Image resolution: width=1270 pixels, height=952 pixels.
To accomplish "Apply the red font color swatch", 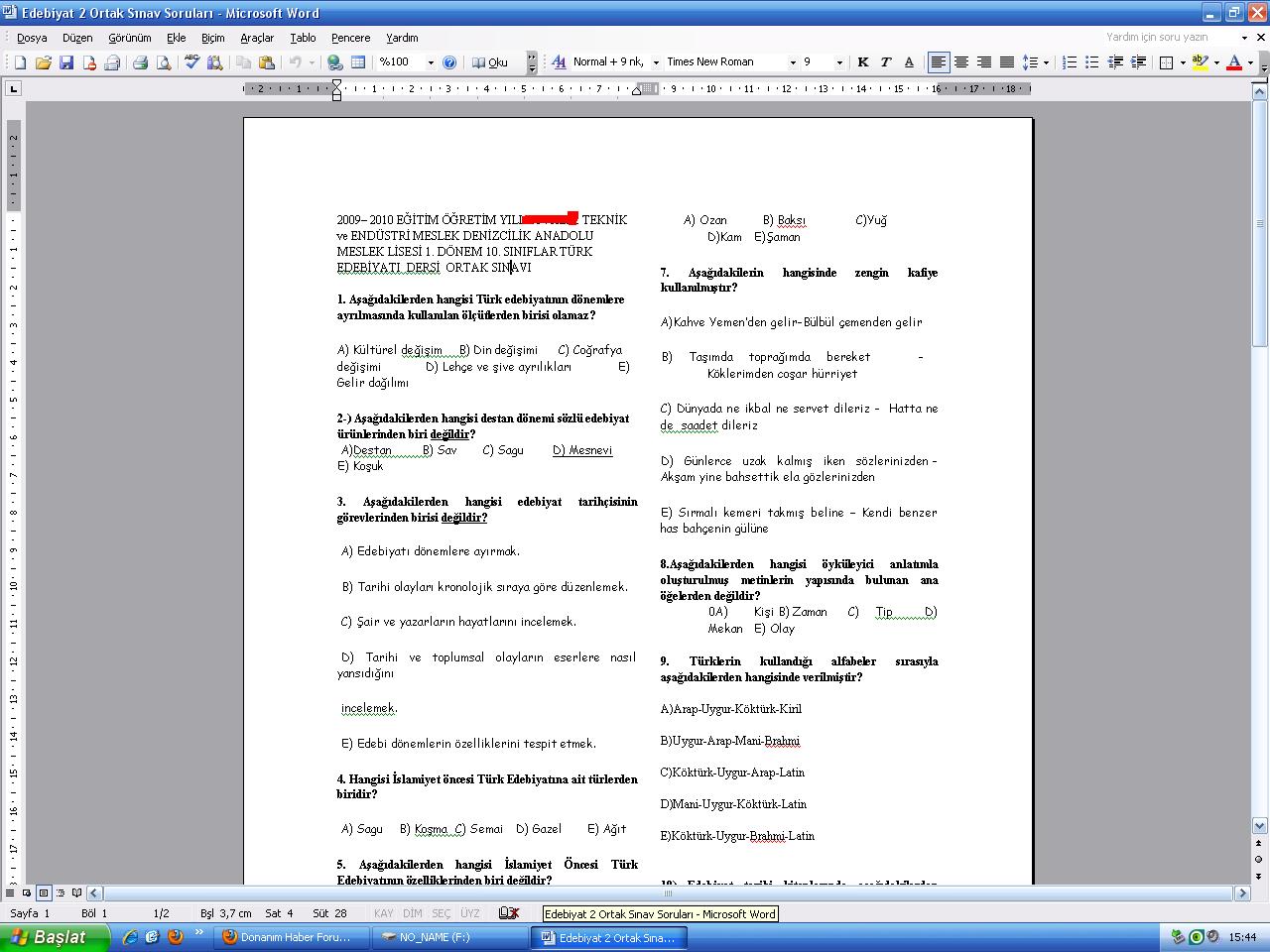I will pos(1233,62).
